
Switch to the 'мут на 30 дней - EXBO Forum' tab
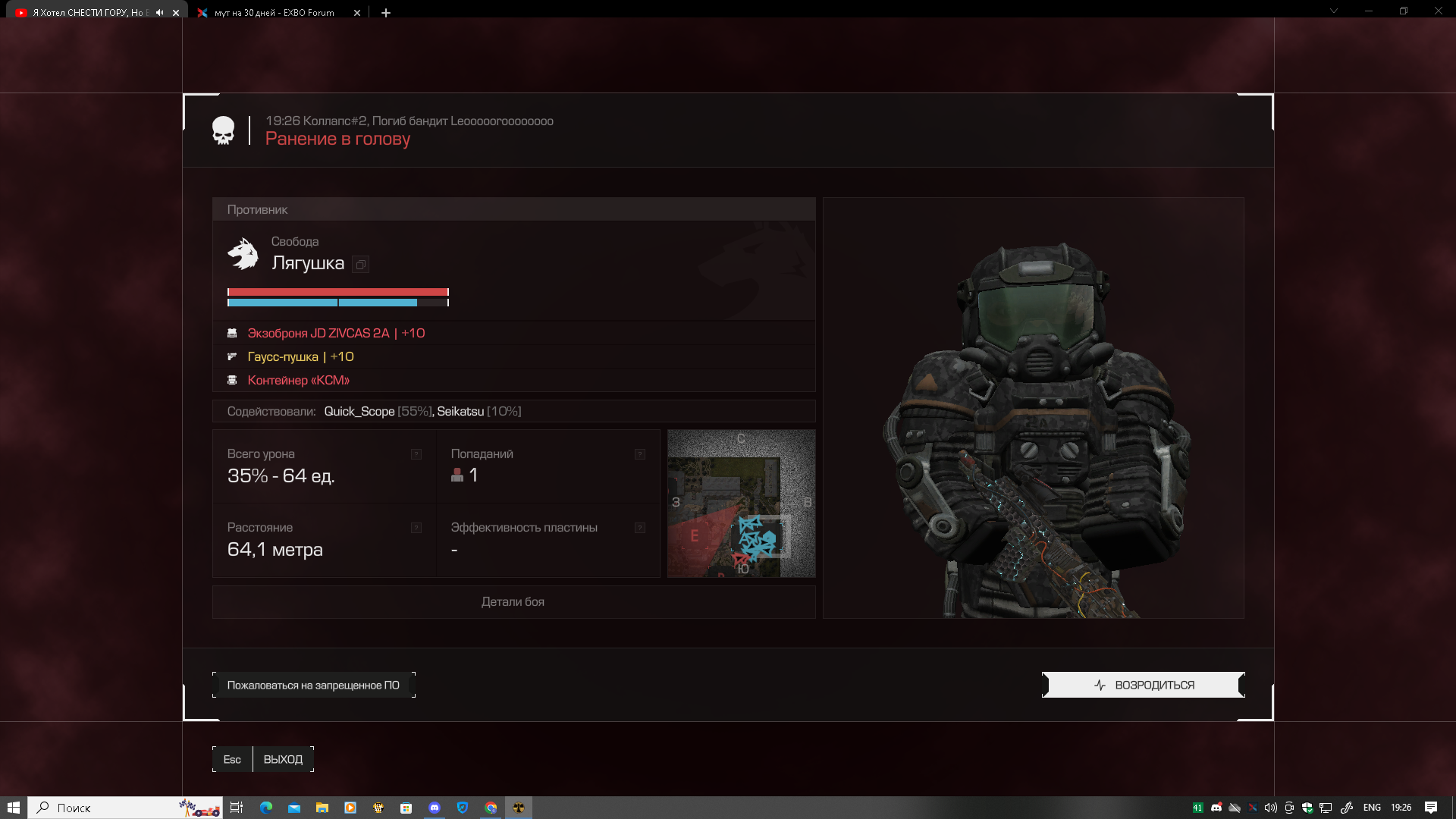(x=274, y=12)
